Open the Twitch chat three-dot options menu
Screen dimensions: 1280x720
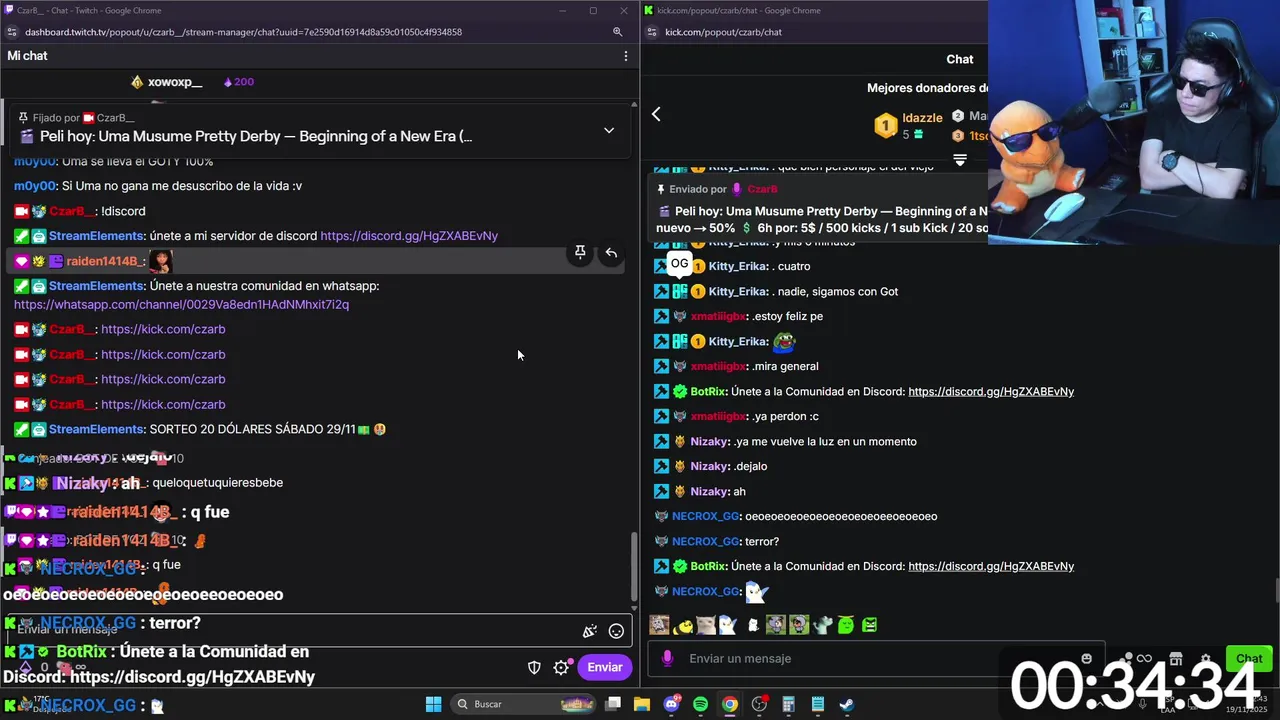click(625, 56)
